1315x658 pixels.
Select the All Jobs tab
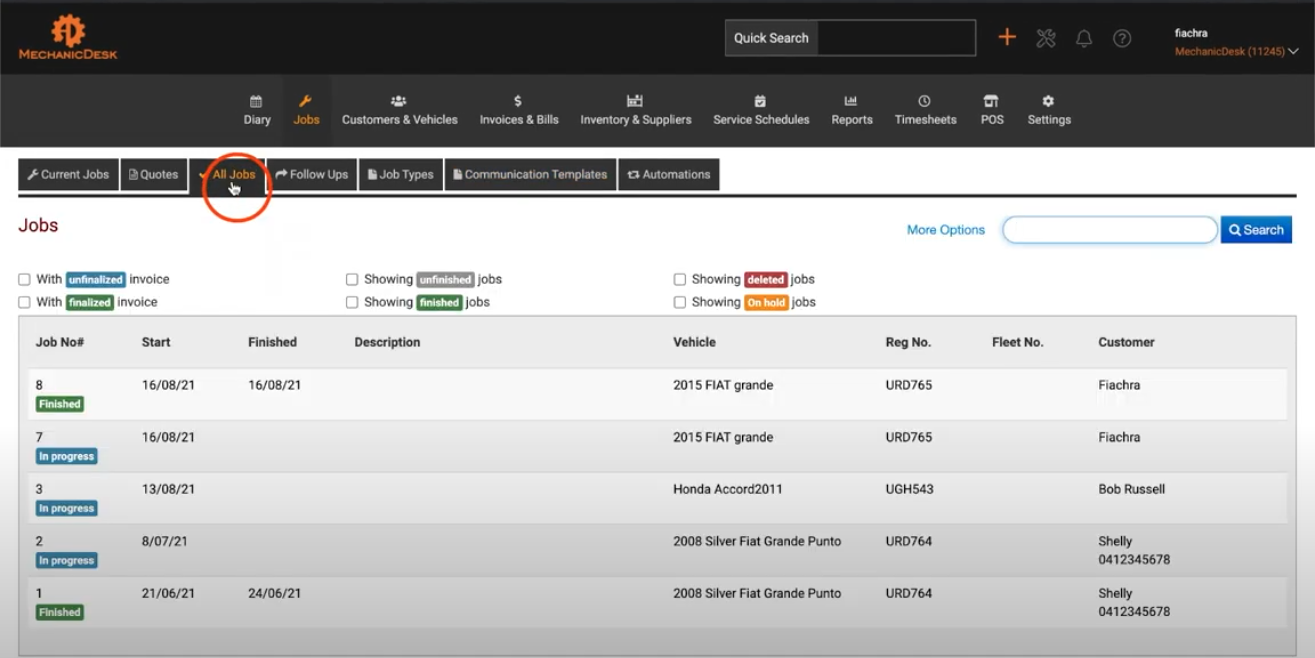(227, 174)
